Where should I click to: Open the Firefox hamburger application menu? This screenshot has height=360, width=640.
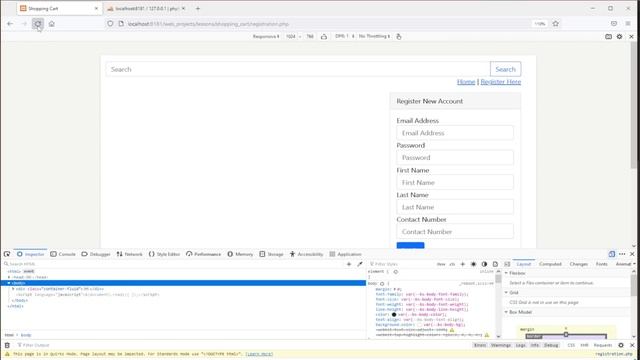[628, 24]
